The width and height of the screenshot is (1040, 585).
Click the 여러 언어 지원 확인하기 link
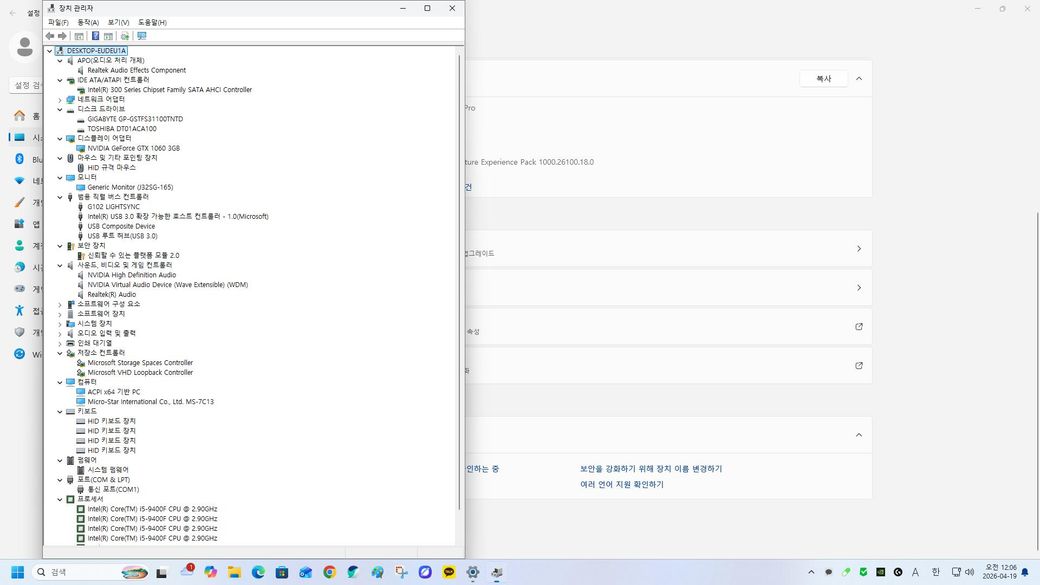click(x=621, y=484)
